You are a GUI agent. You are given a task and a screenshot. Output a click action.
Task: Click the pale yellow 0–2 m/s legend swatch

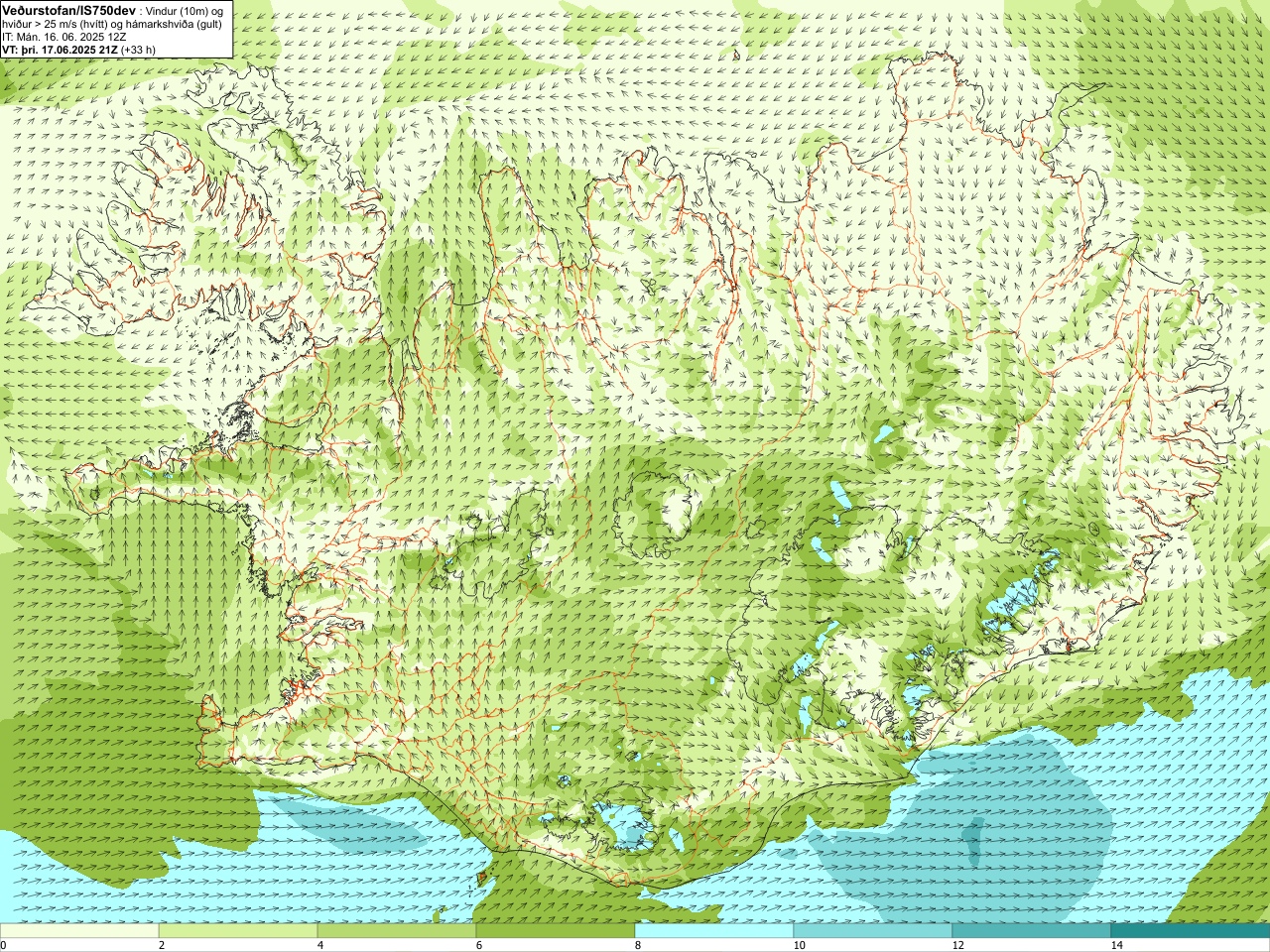(x=79, y=930)
